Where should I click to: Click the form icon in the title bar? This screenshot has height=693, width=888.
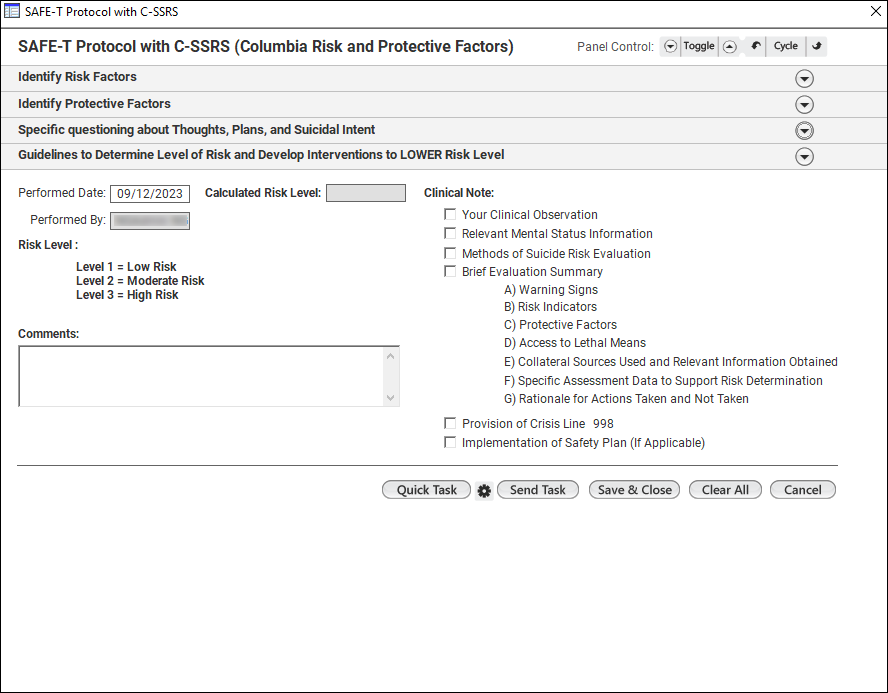pos(12,11)
